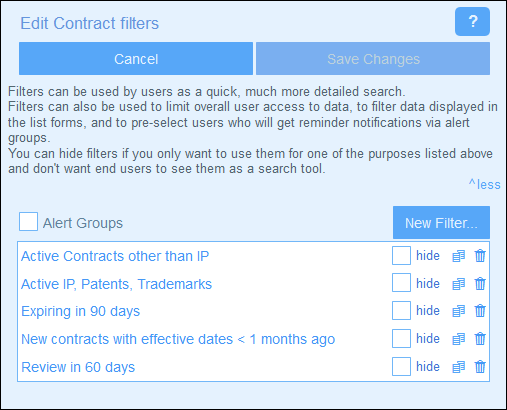Open help with the question mark button
The image size is (507, 410).
[472, 22]
